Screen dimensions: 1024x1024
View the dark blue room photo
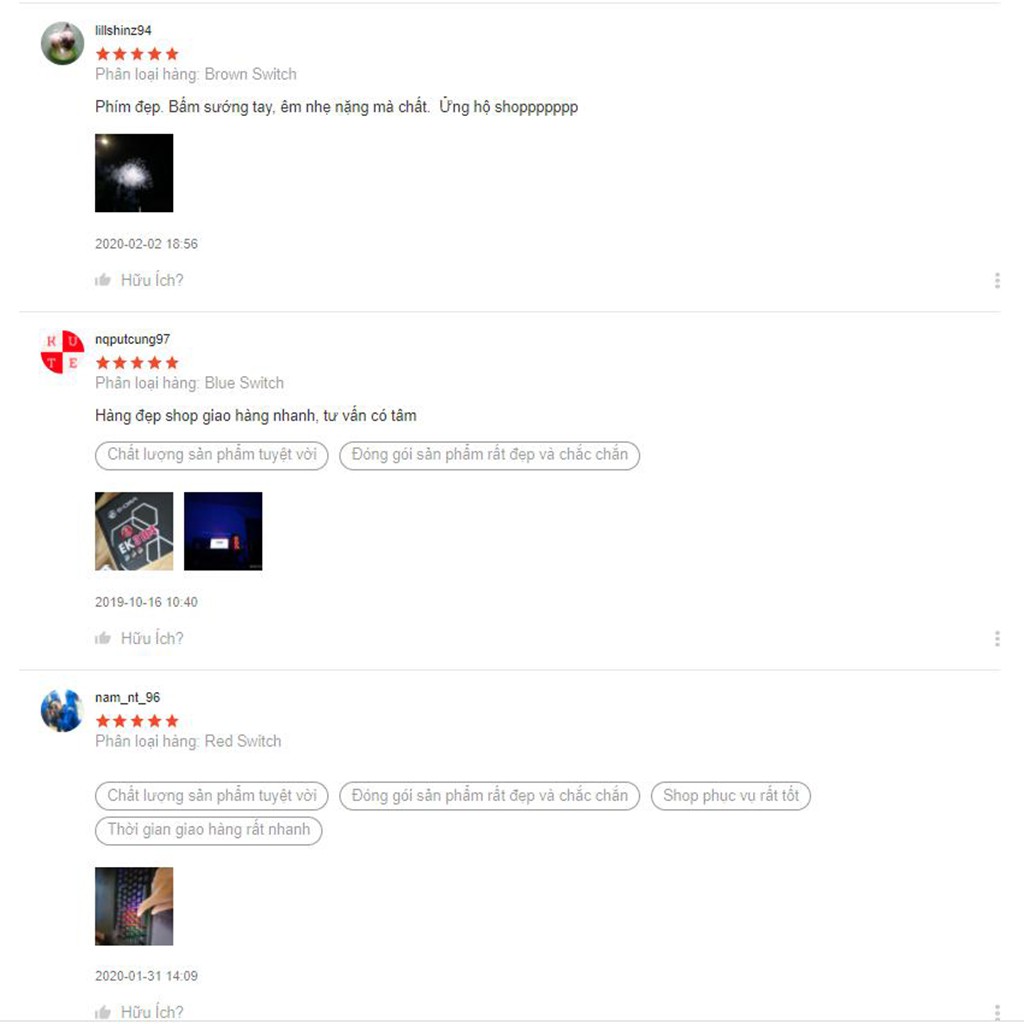click(223, 531)
